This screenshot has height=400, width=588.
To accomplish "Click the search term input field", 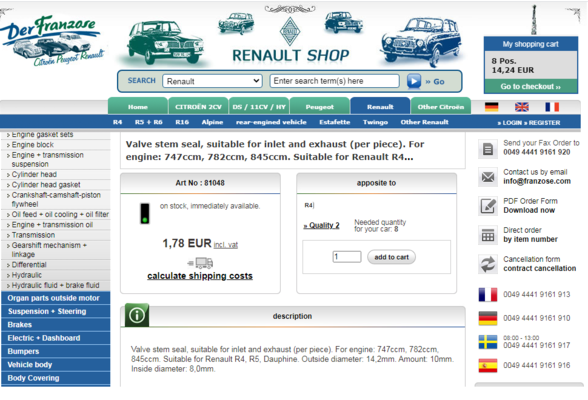I will (x=334, y=81).
